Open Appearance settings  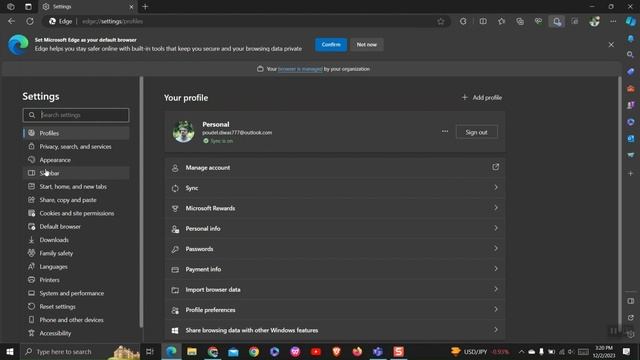(76, 160)
